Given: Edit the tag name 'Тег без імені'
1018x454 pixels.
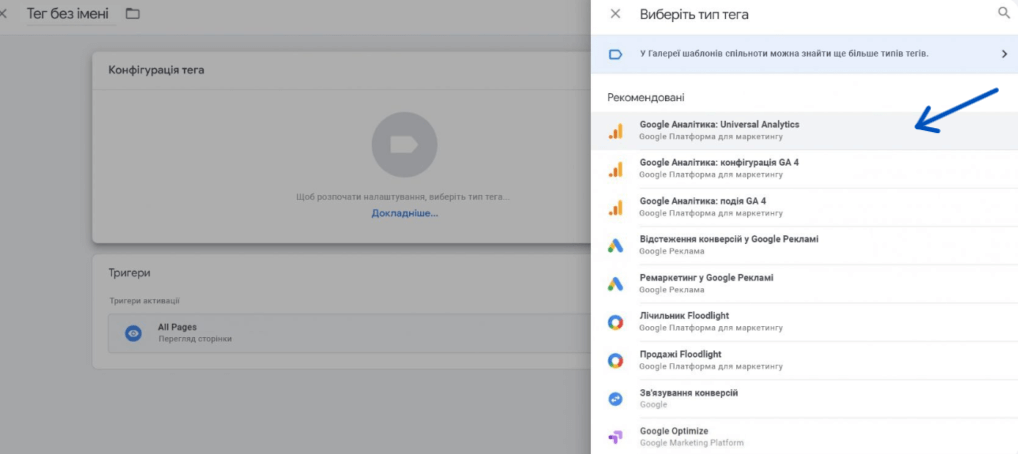Looking at the screenshot, I should (68, 14).
